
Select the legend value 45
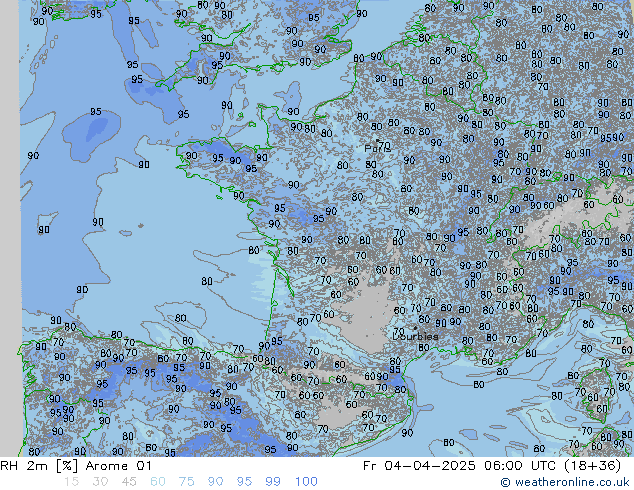click(129, 482)
